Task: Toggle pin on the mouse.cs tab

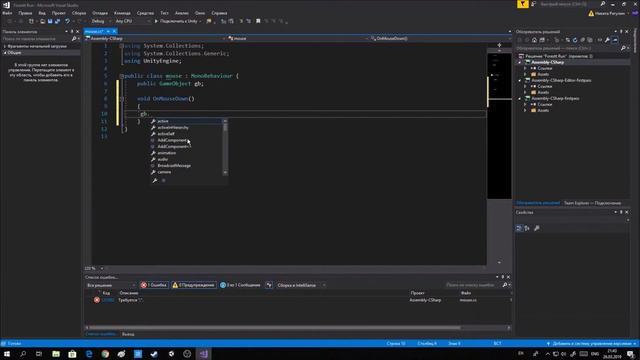Action: [x=108, y=31]
